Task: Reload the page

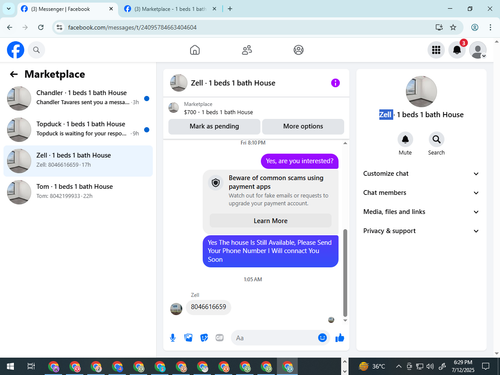Action: (41, 27)
